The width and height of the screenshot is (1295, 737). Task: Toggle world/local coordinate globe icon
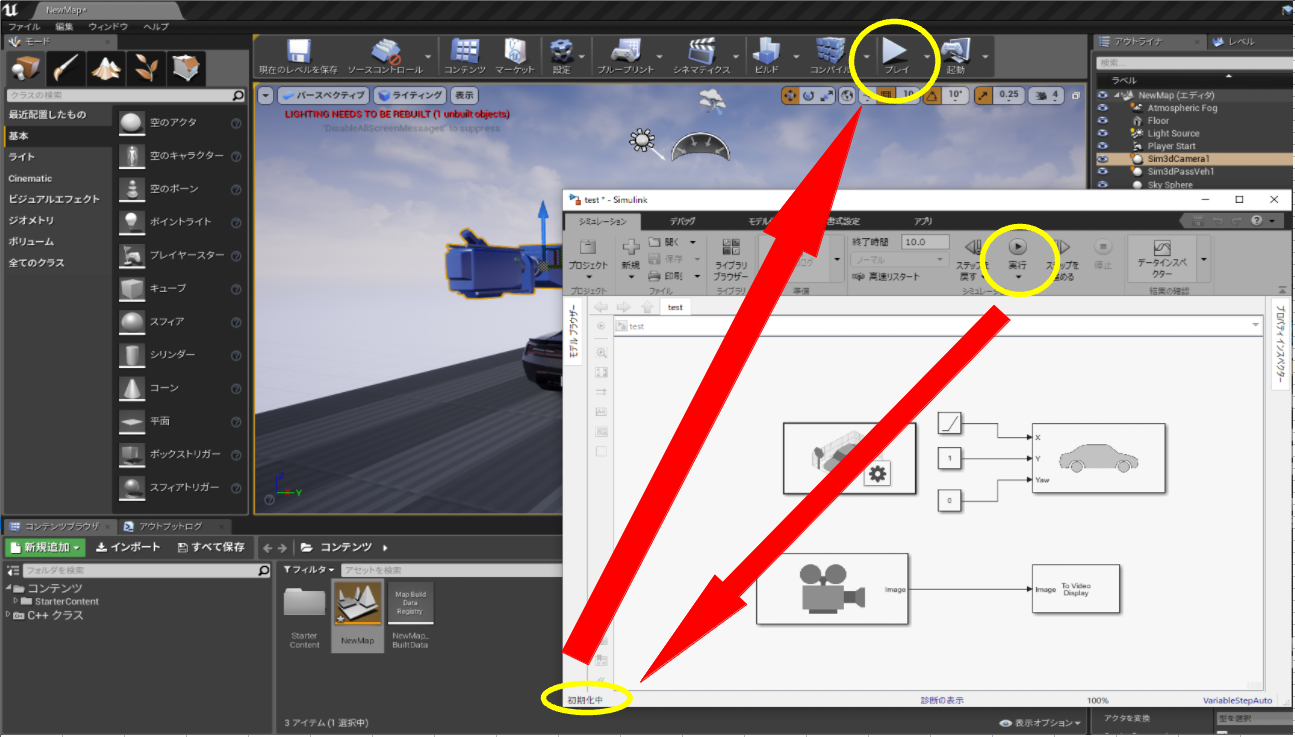click(848, 95)
